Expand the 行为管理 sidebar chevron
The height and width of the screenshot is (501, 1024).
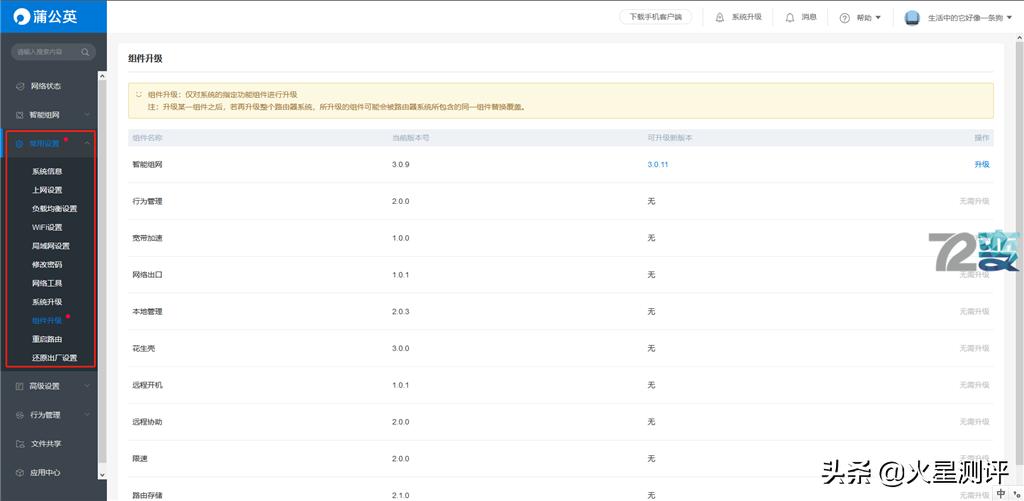88,415
